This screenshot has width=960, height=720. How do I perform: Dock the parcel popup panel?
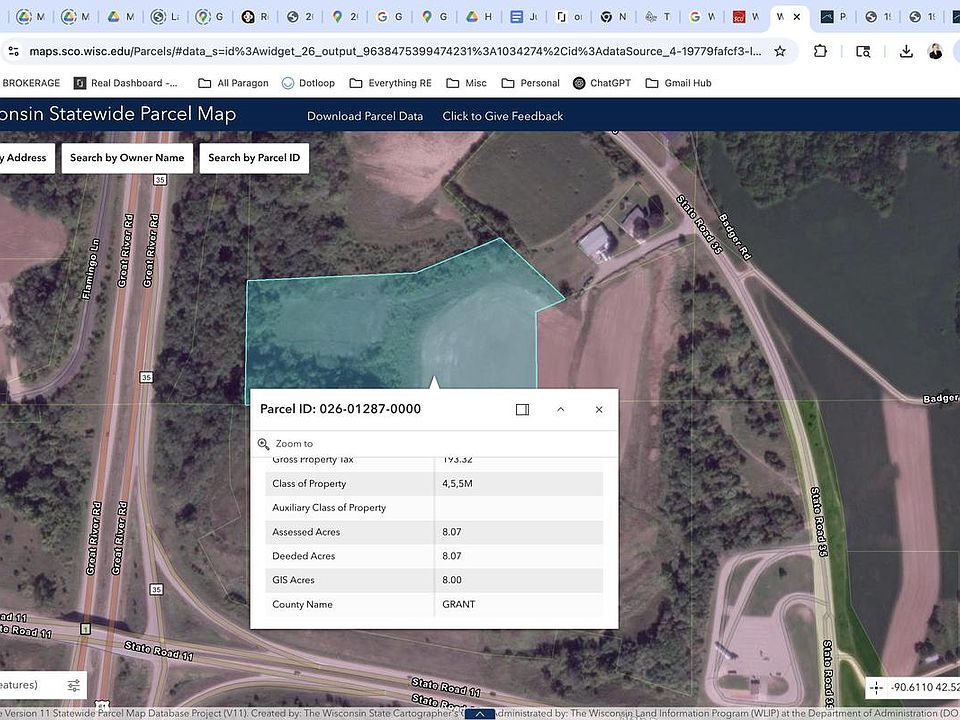click(522, 409)
